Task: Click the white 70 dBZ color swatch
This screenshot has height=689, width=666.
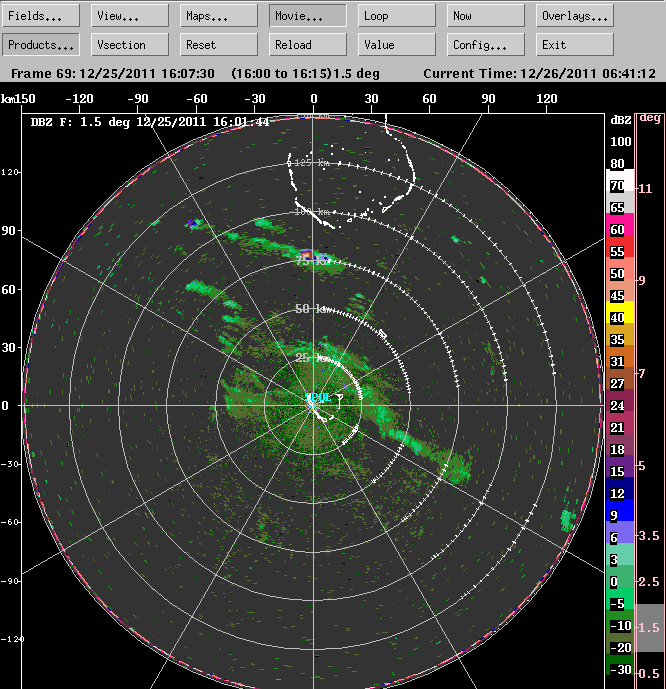Action: pos(620,180)
